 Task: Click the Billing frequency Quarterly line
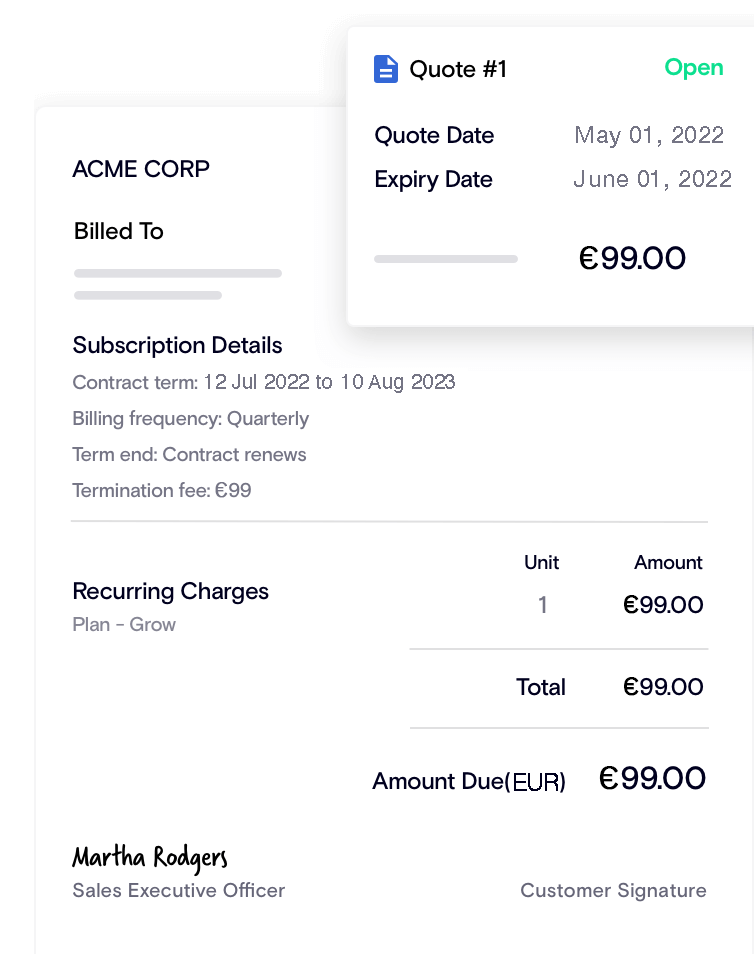(x=190, y=419)
